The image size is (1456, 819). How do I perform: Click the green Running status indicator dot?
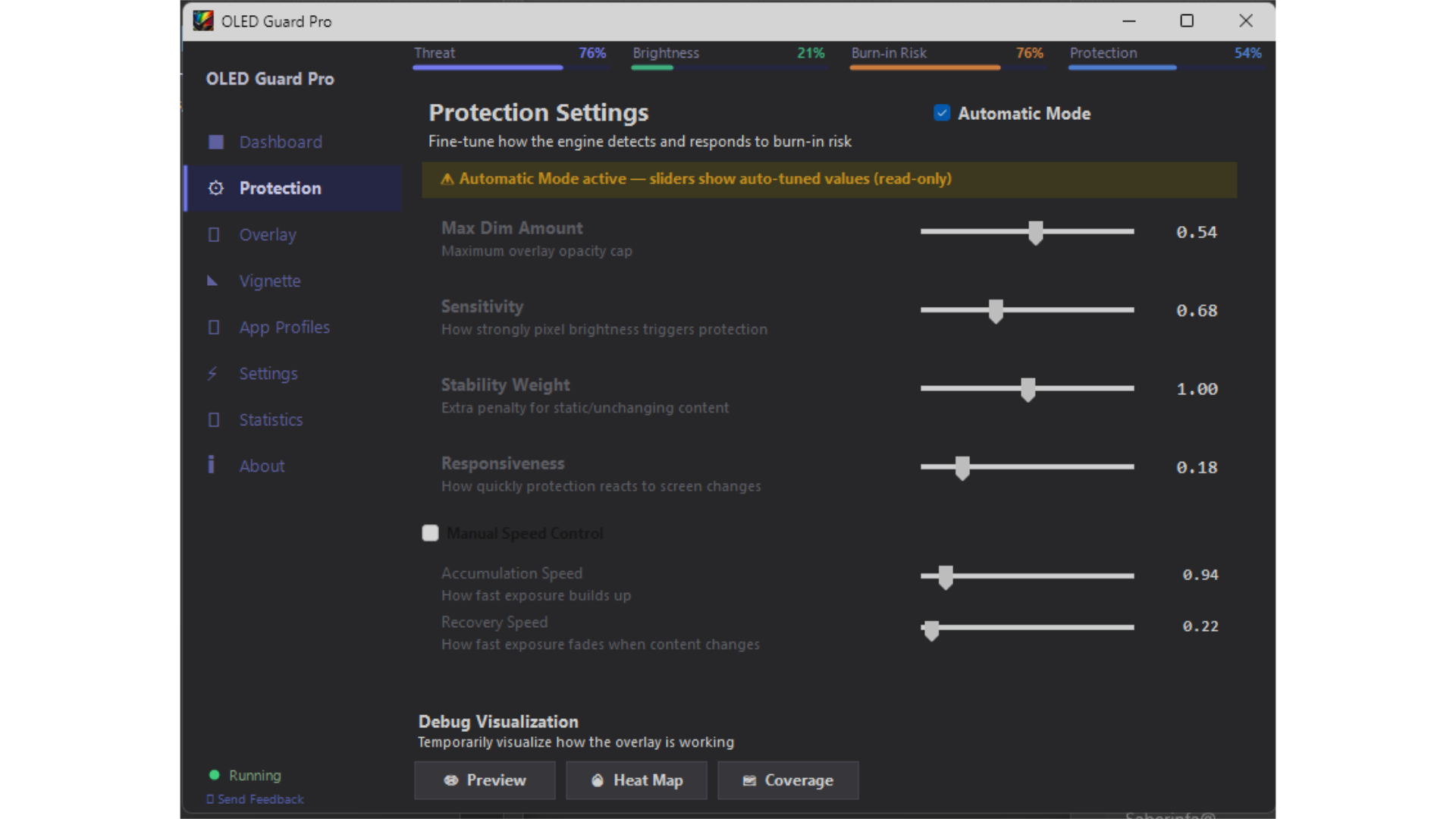[215, 775]
